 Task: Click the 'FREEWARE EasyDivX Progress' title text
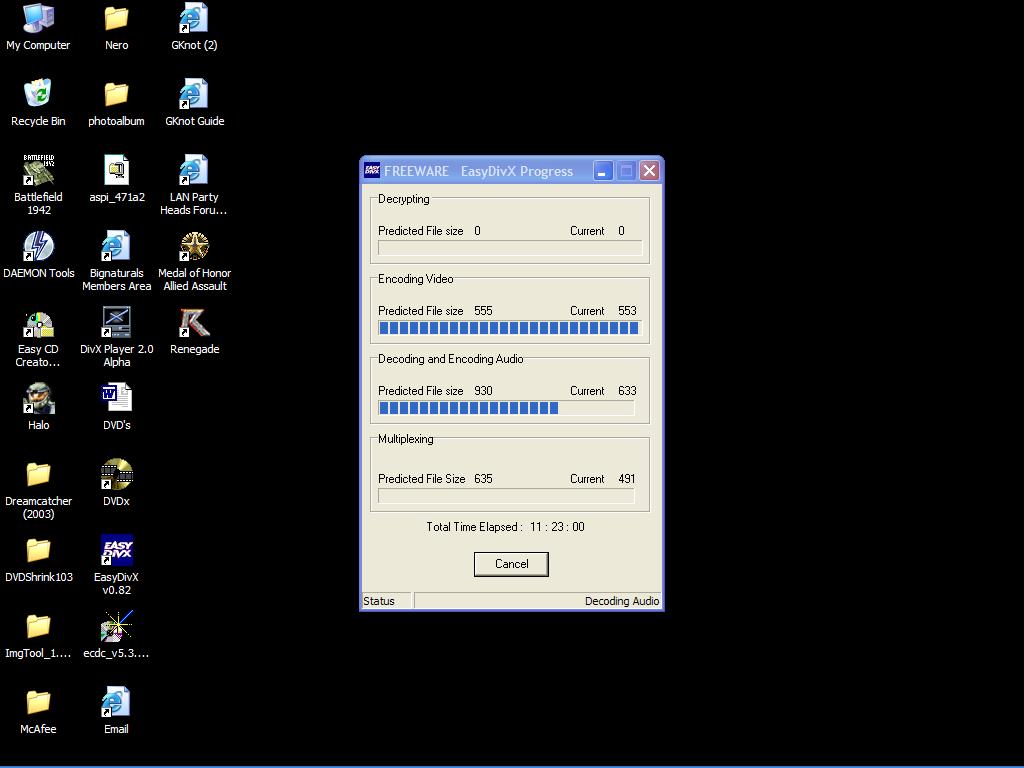479,171
